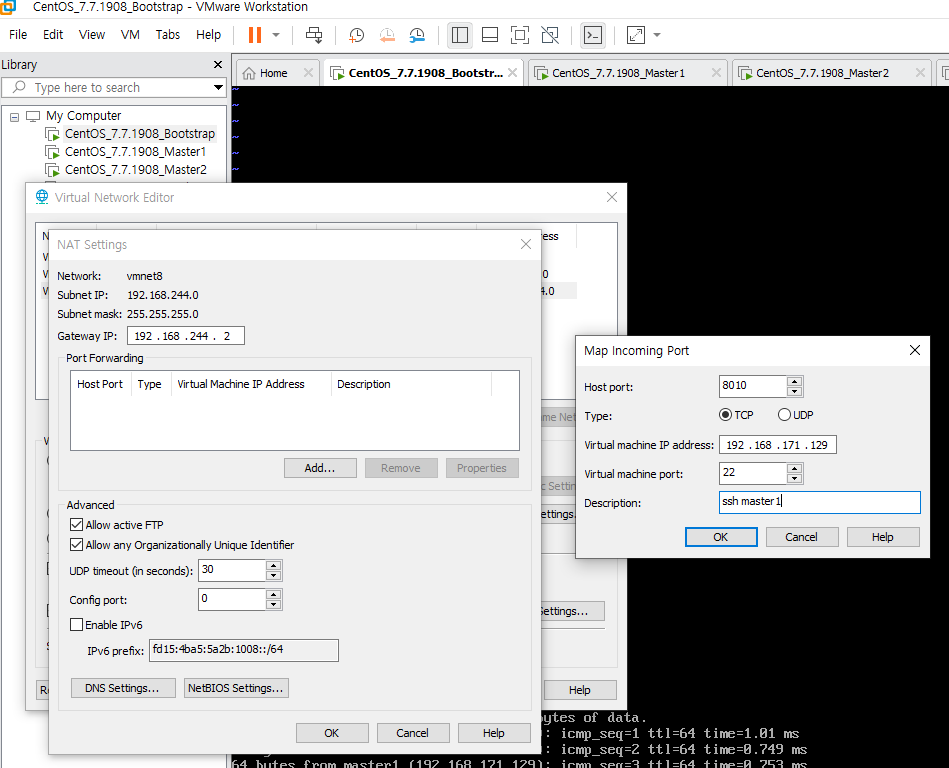Click OK in the NAT Settings dialog
949x768 pixels.
pos(332,734)
